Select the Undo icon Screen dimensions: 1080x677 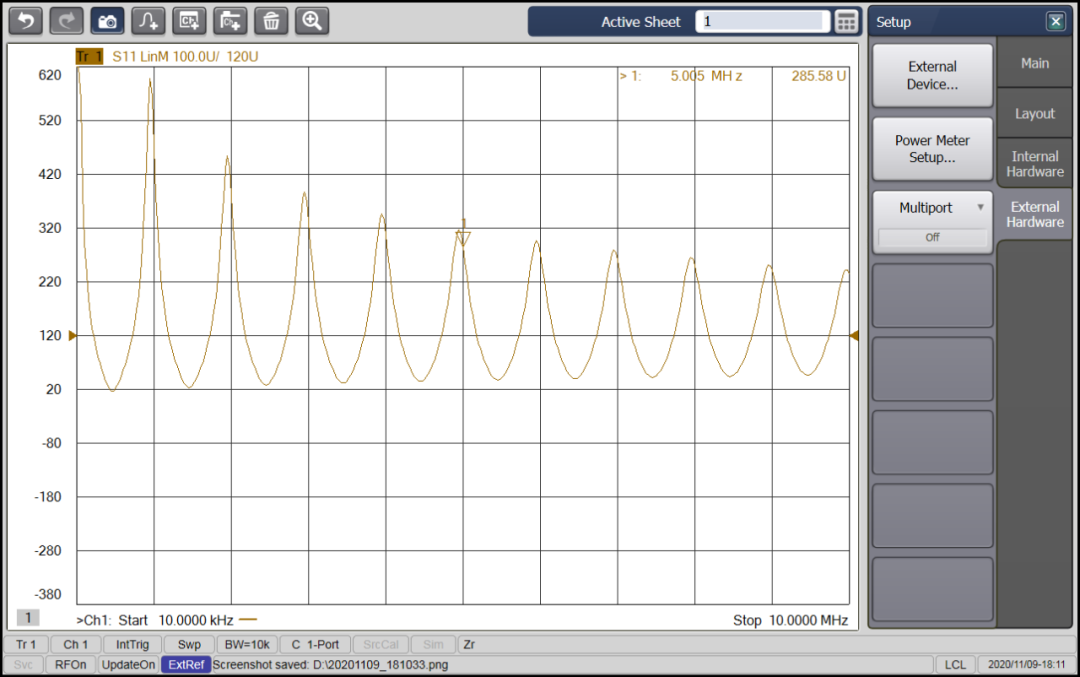(25, 20)
